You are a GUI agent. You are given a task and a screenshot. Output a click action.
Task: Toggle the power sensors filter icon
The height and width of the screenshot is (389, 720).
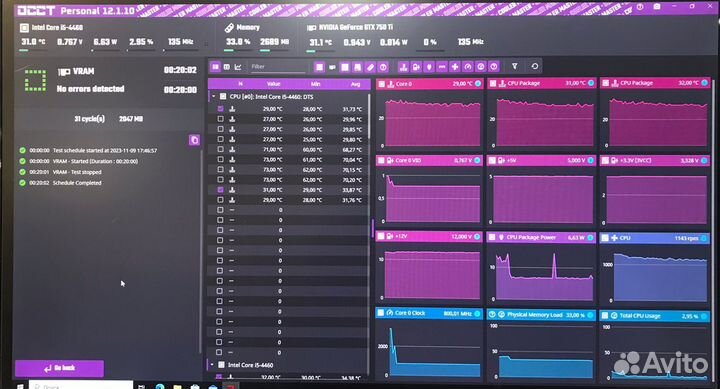click(429, 67)
